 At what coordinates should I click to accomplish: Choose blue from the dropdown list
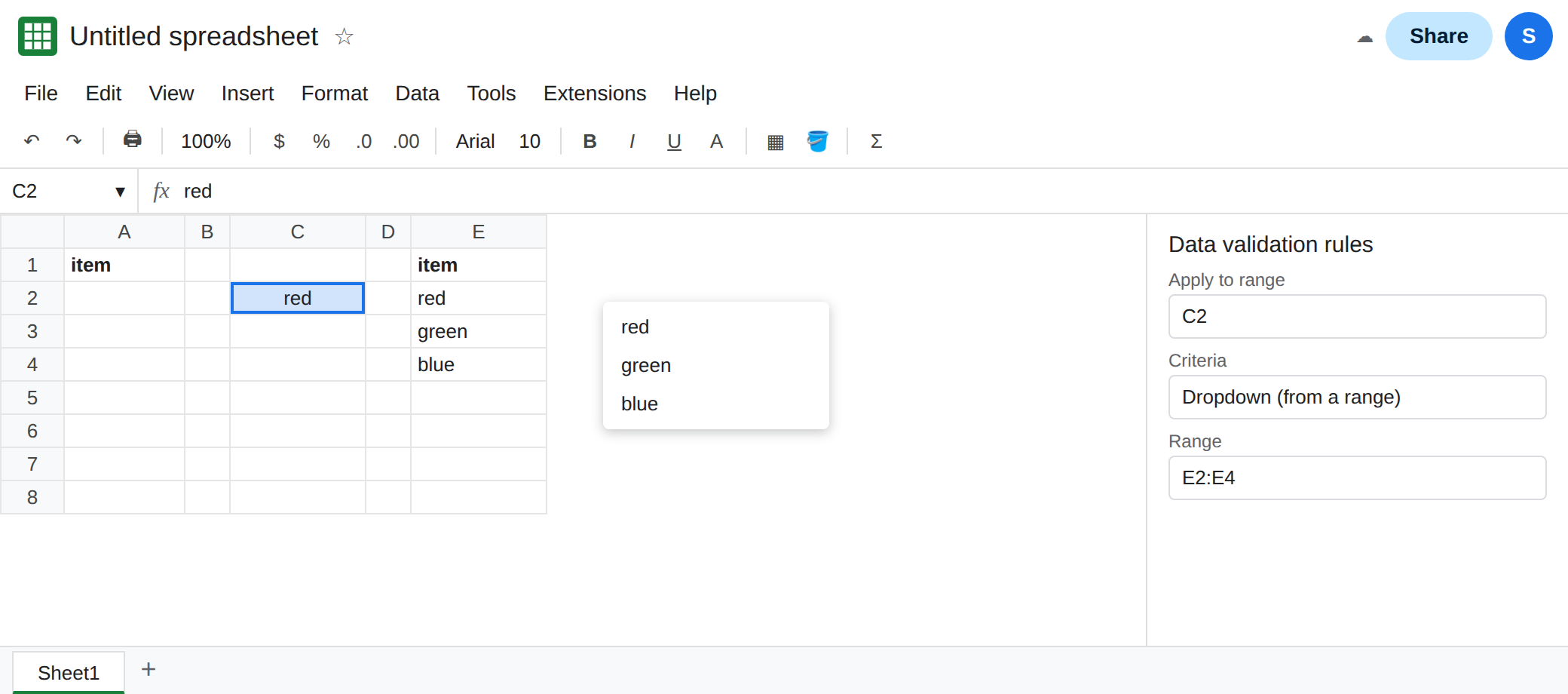pyautogui.click(x=716, y=404)
